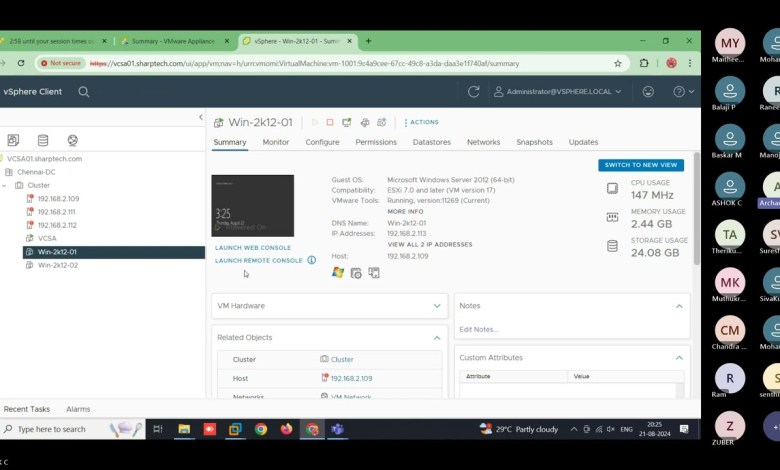780x470 pixels.
Task: Click the Not secure site badge
Action: [x=60, y=63]
